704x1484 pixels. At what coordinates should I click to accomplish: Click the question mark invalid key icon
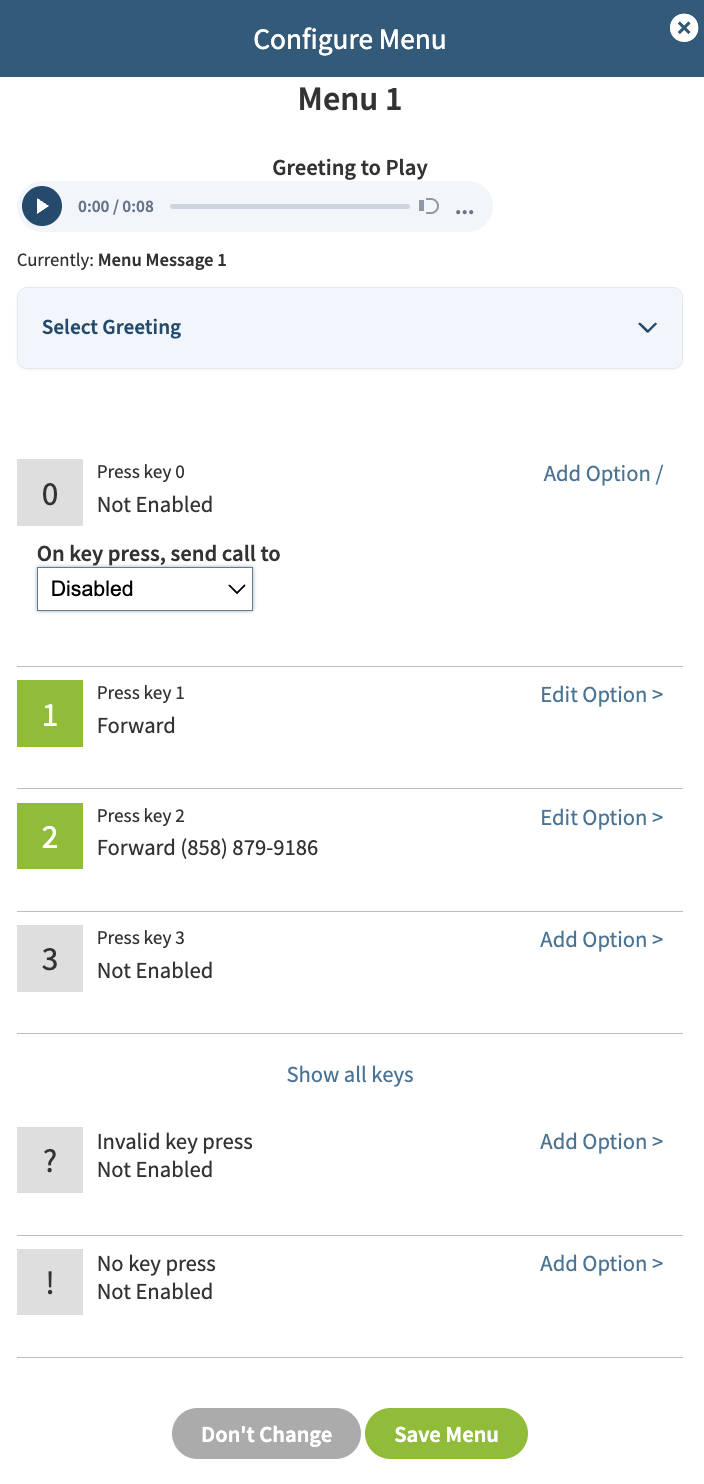coord(50,1160)
